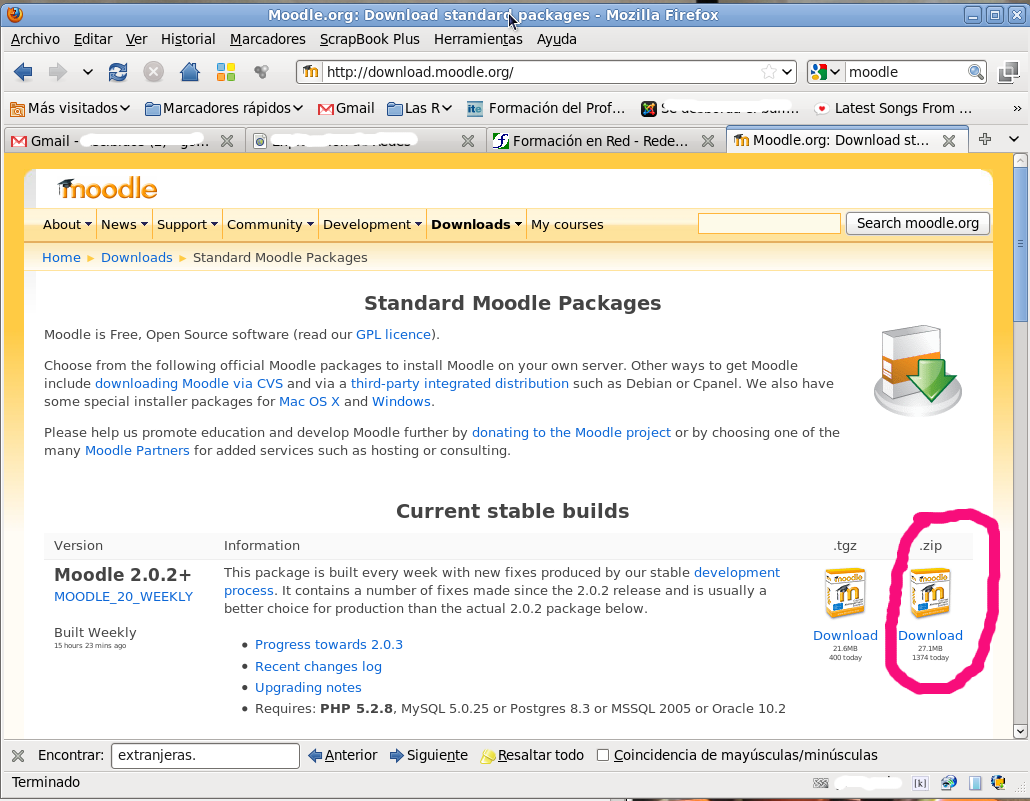Close the find bar
Screen dimensions: 1030x801
coord(18,755)
